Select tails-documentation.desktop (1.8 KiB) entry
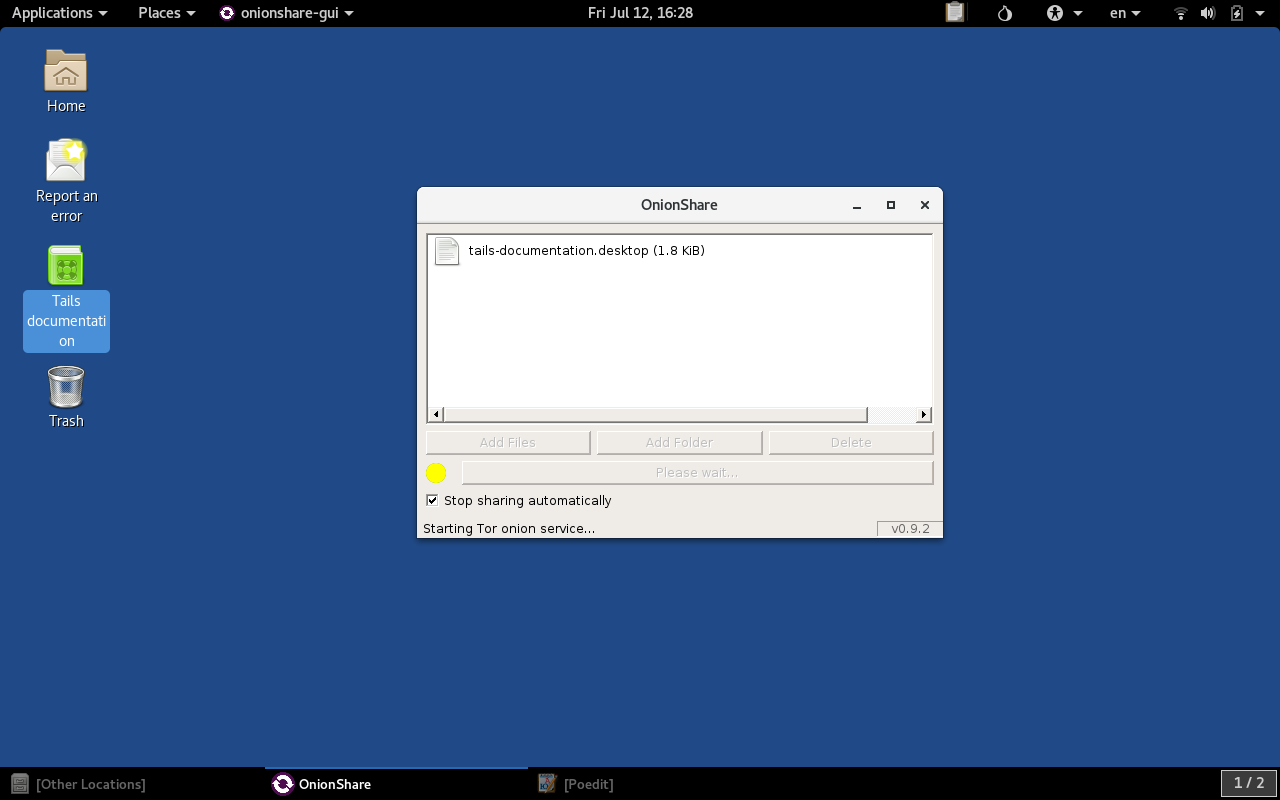This screenshot has height=800, width=1280. [x=679, y=251]
